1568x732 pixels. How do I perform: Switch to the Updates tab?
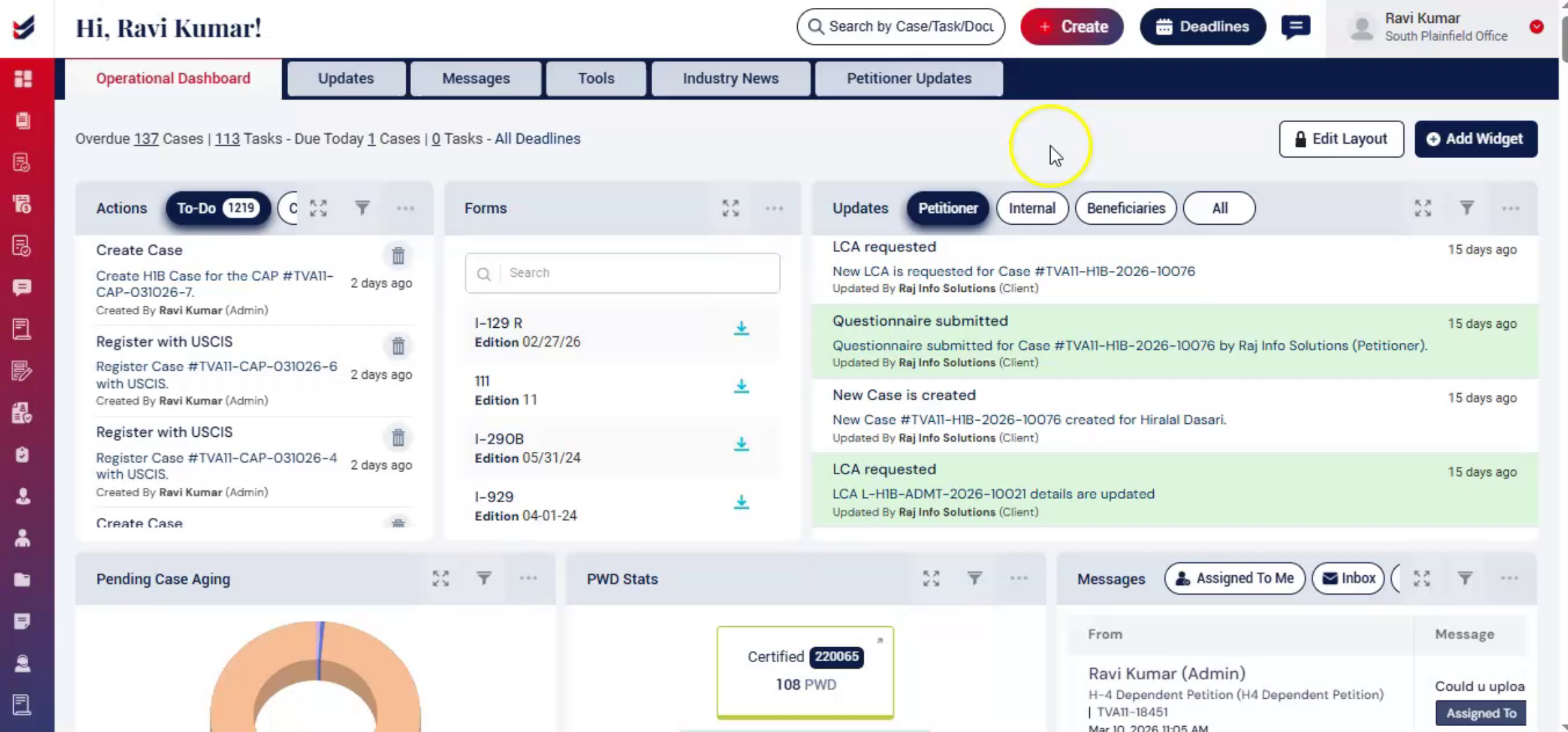(346, 78)
